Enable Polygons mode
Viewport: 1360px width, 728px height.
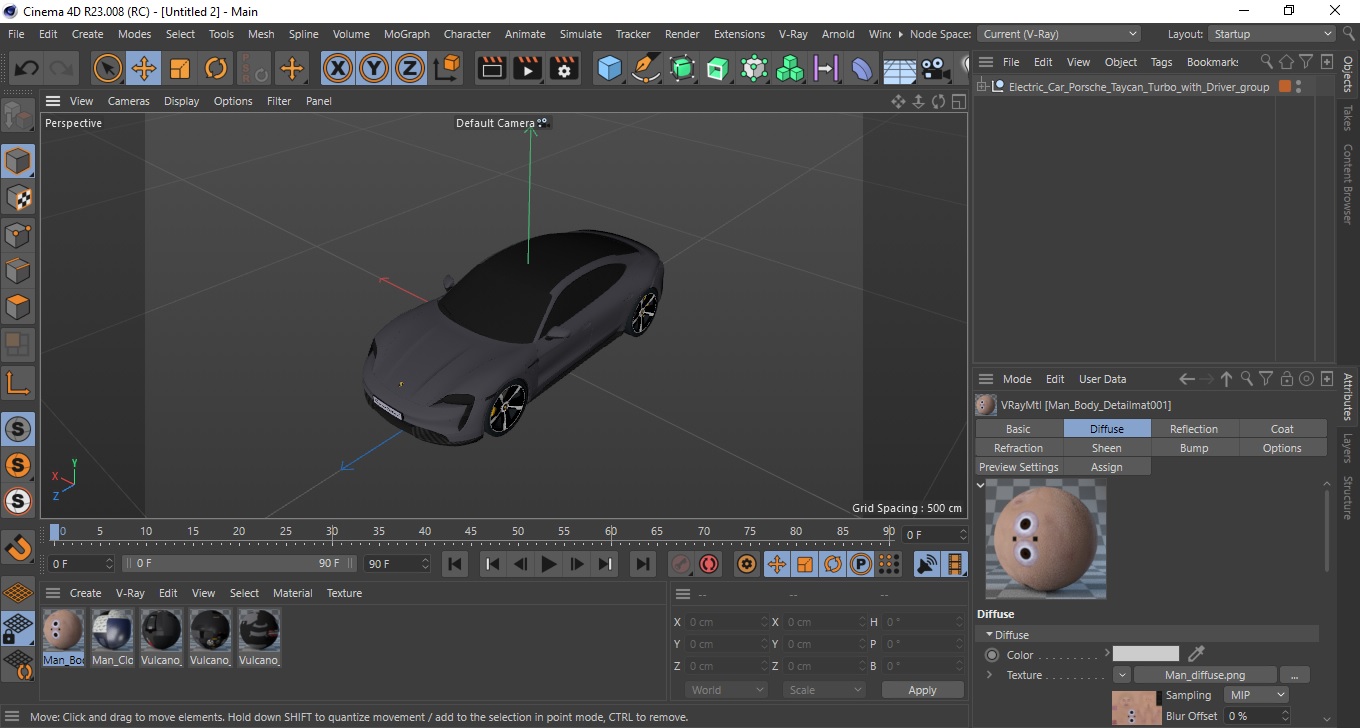click(18, 307)
